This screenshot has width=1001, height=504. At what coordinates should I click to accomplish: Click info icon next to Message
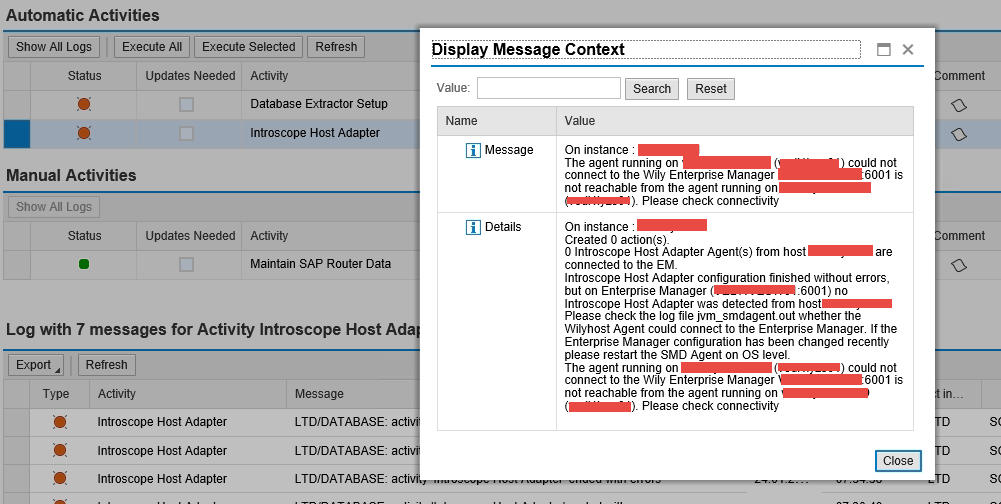(473, 150)
